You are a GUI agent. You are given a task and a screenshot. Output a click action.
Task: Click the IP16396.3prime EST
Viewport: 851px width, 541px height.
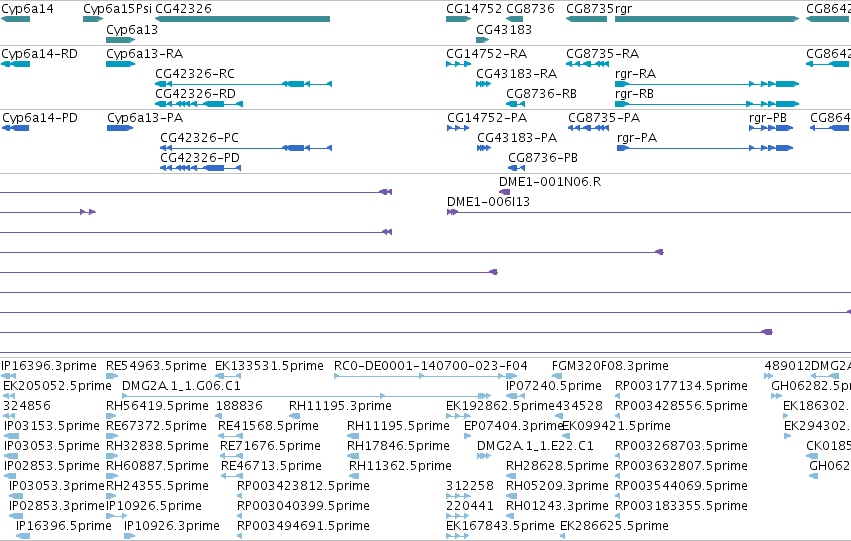8,375
